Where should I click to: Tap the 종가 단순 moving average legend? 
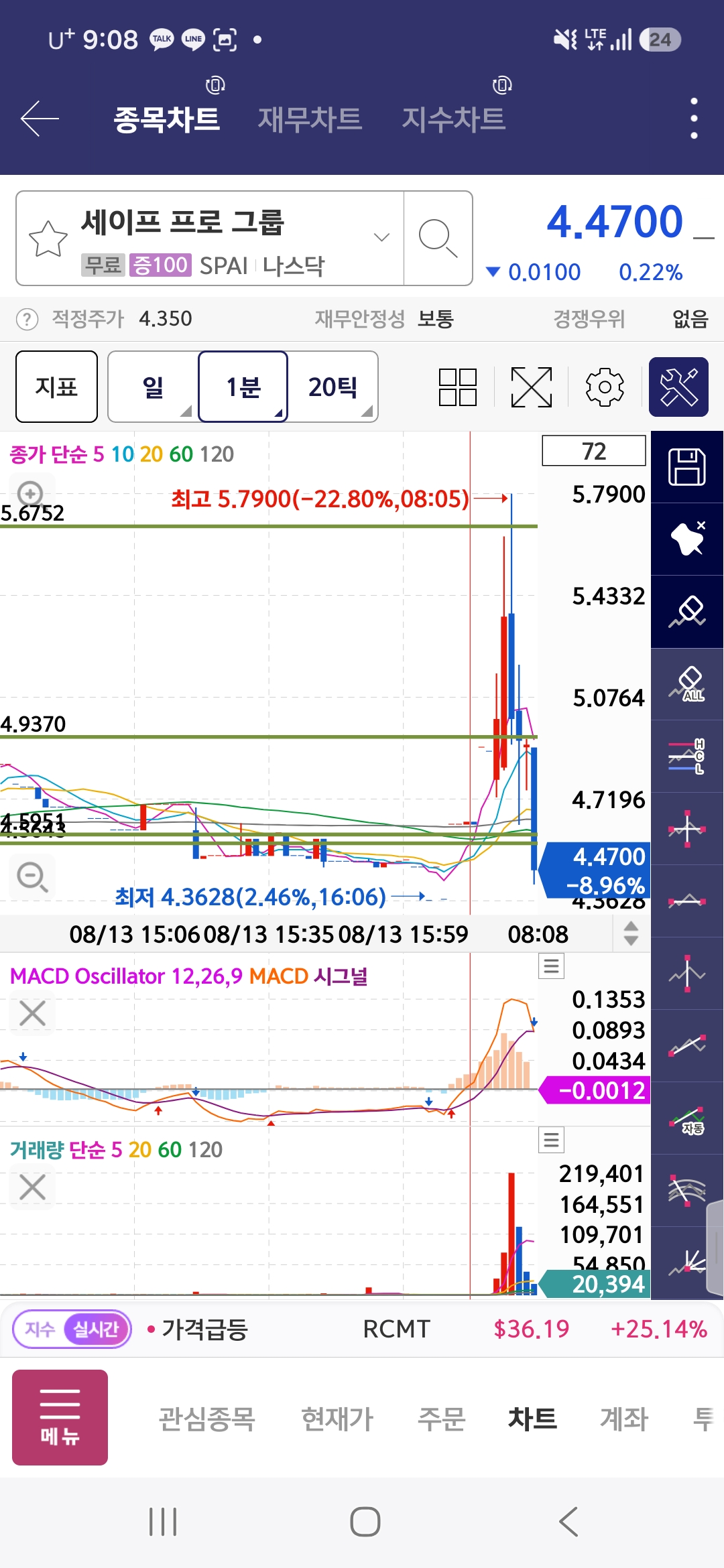pyautogui.click(x=122, y=454)
